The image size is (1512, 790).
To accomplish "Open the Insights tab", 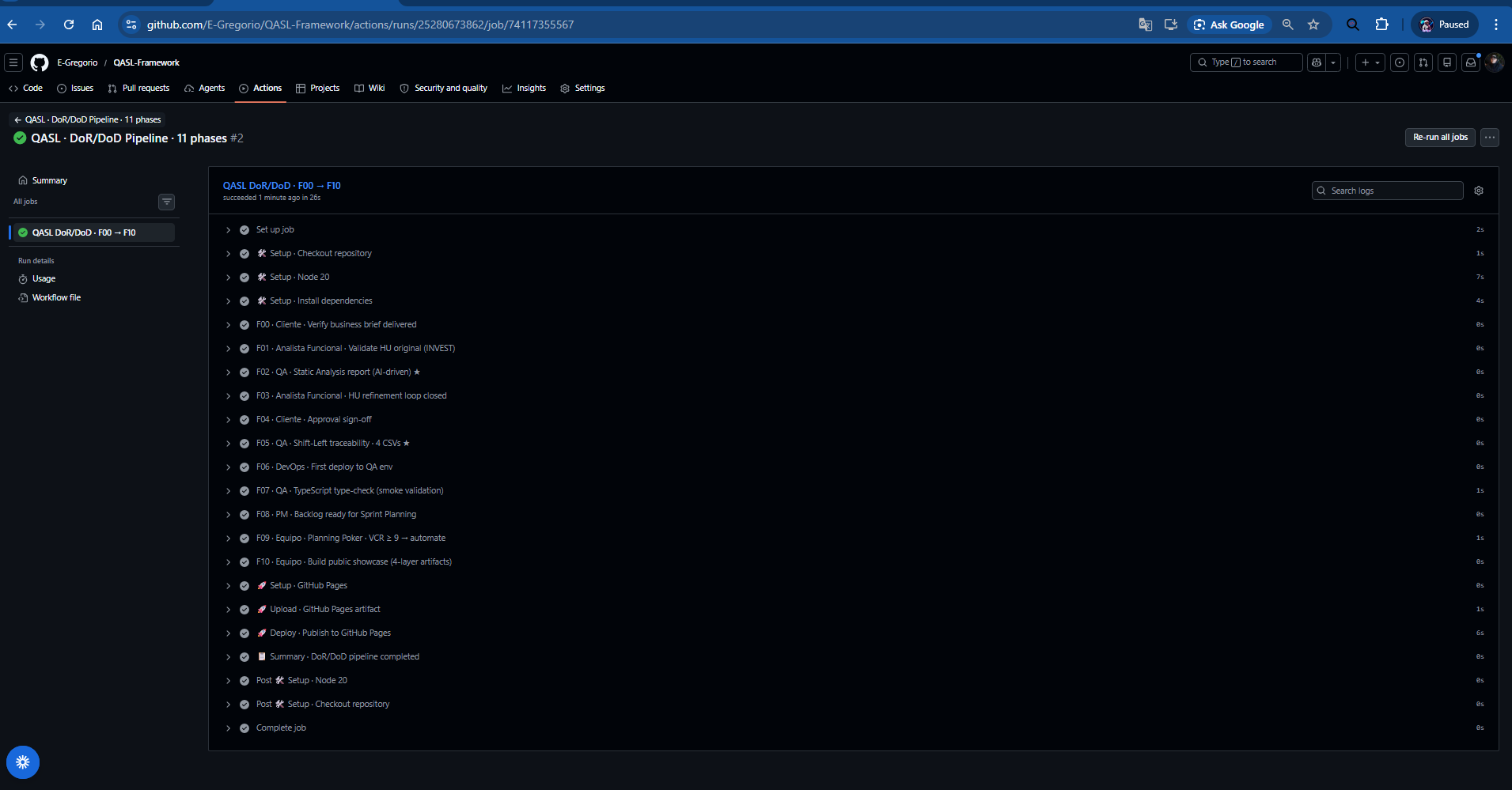I will (524, 88).
